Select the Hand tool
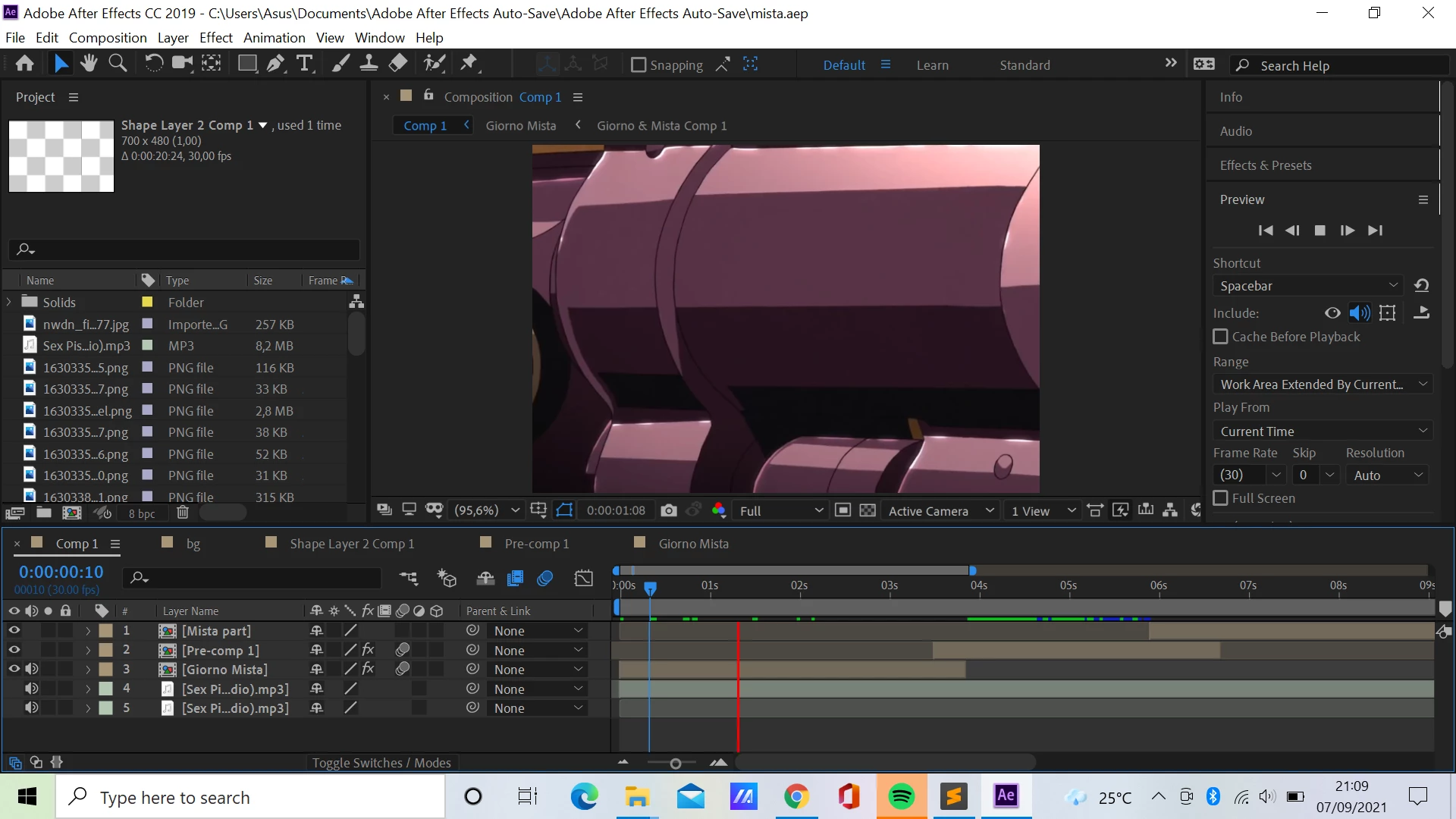The image size is (1456, 819). [89, 64]
